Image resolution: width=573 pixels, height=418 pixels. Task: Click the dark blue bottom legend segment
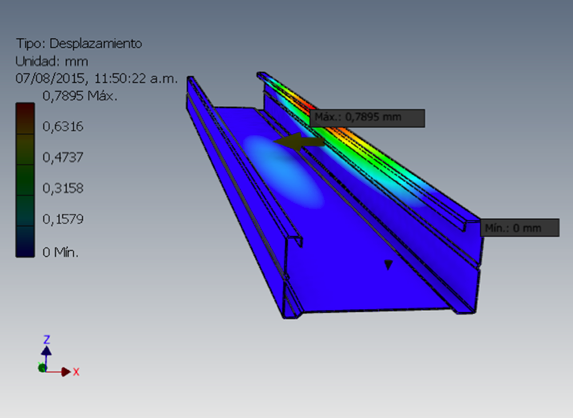click(x=25, y=242)
